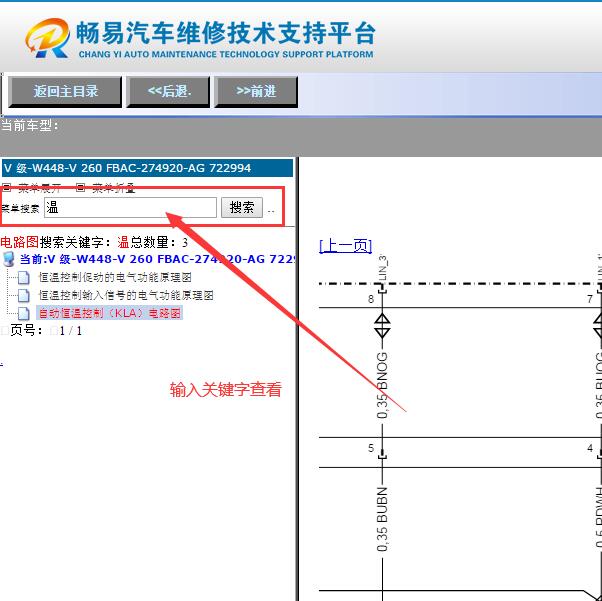Select the V 级-W448-V 260 FBAC header bar
602x601 pixels.
147,168
